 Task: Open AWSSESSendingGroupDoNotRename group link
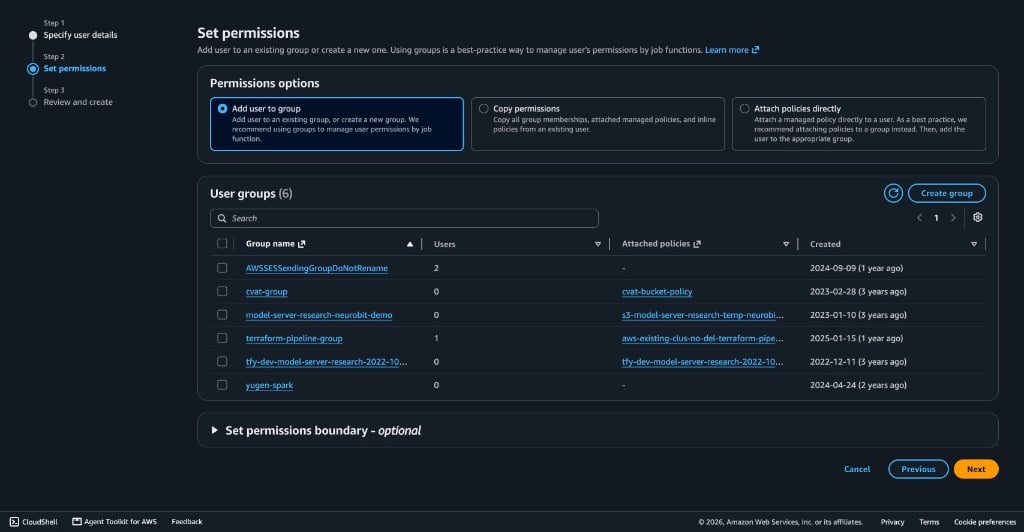[317, 268]
